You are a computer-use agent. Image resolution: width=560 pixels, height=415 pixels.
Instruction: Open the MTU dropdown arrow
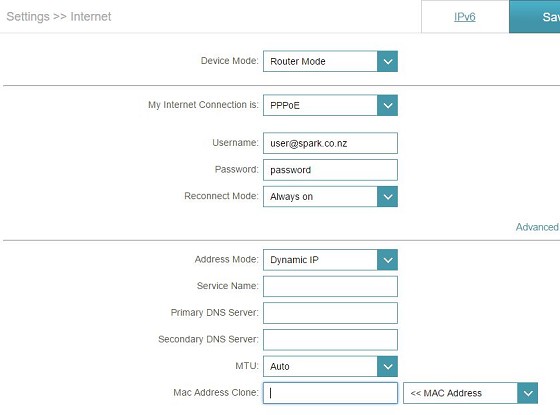coord(388,366)
